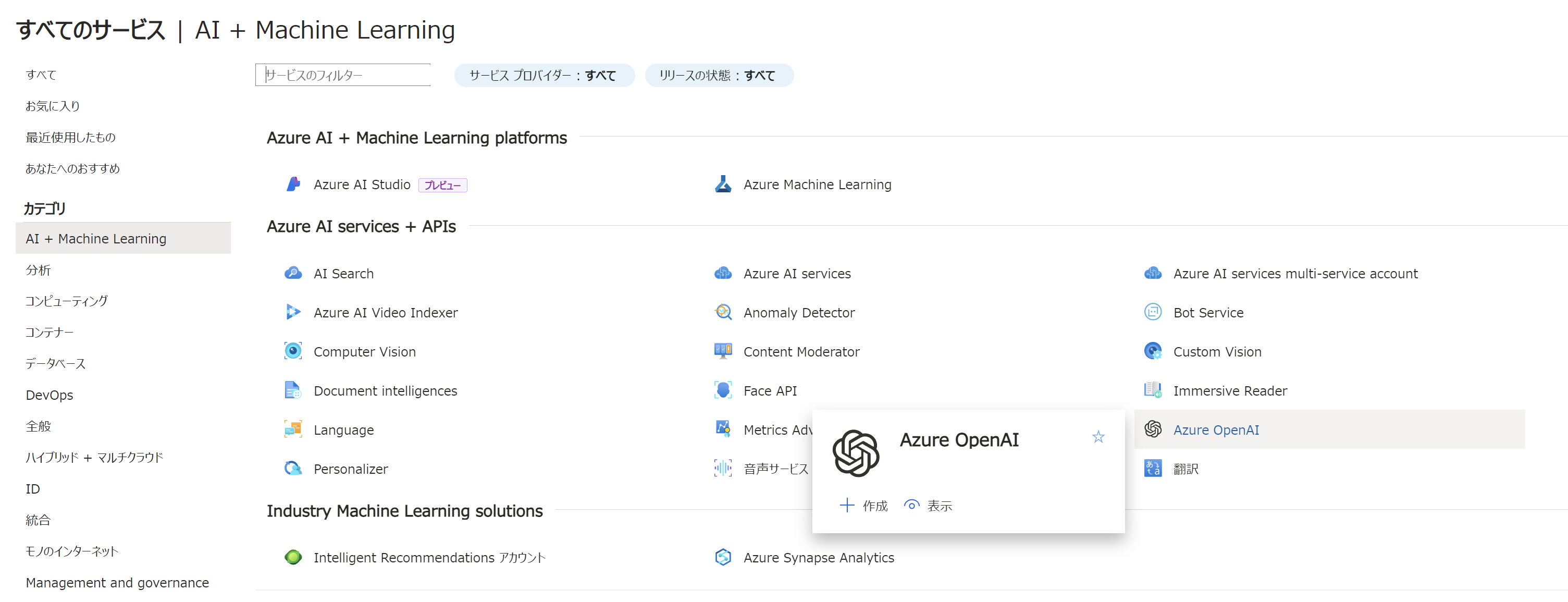Select the 全般 category
This screenshot has height=602, width=1568.
tap(38, 426)
